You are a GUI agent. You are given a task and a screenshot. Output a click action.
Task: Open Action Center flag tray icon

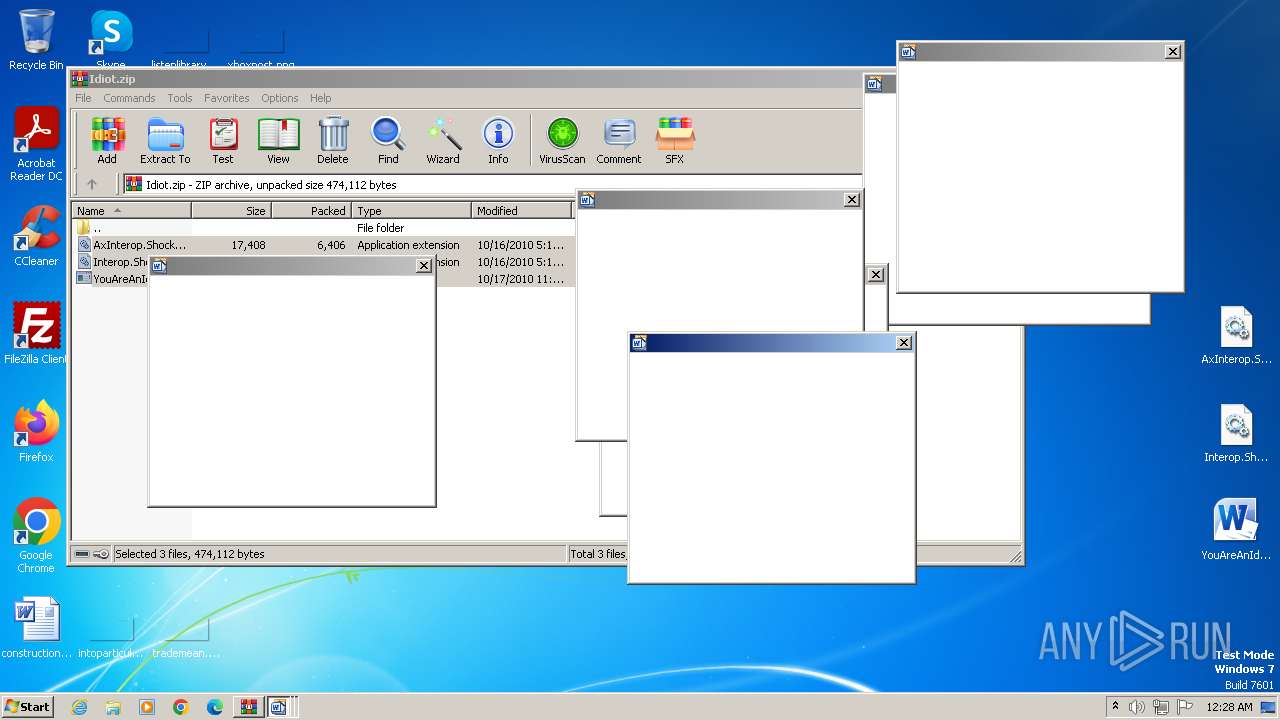1185,707
